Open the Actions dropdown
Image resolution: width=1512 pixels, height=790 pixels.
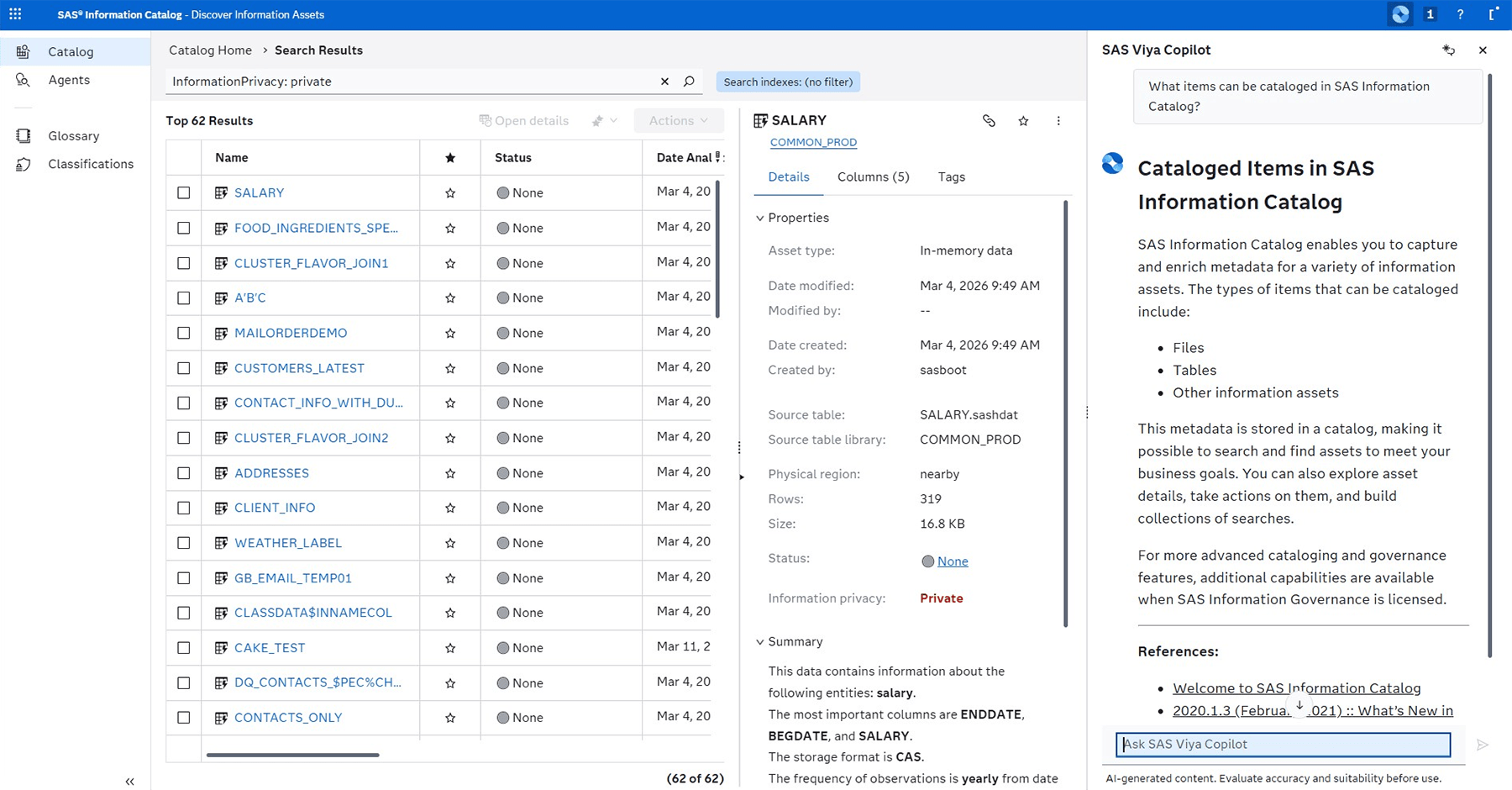coord(678,120)
